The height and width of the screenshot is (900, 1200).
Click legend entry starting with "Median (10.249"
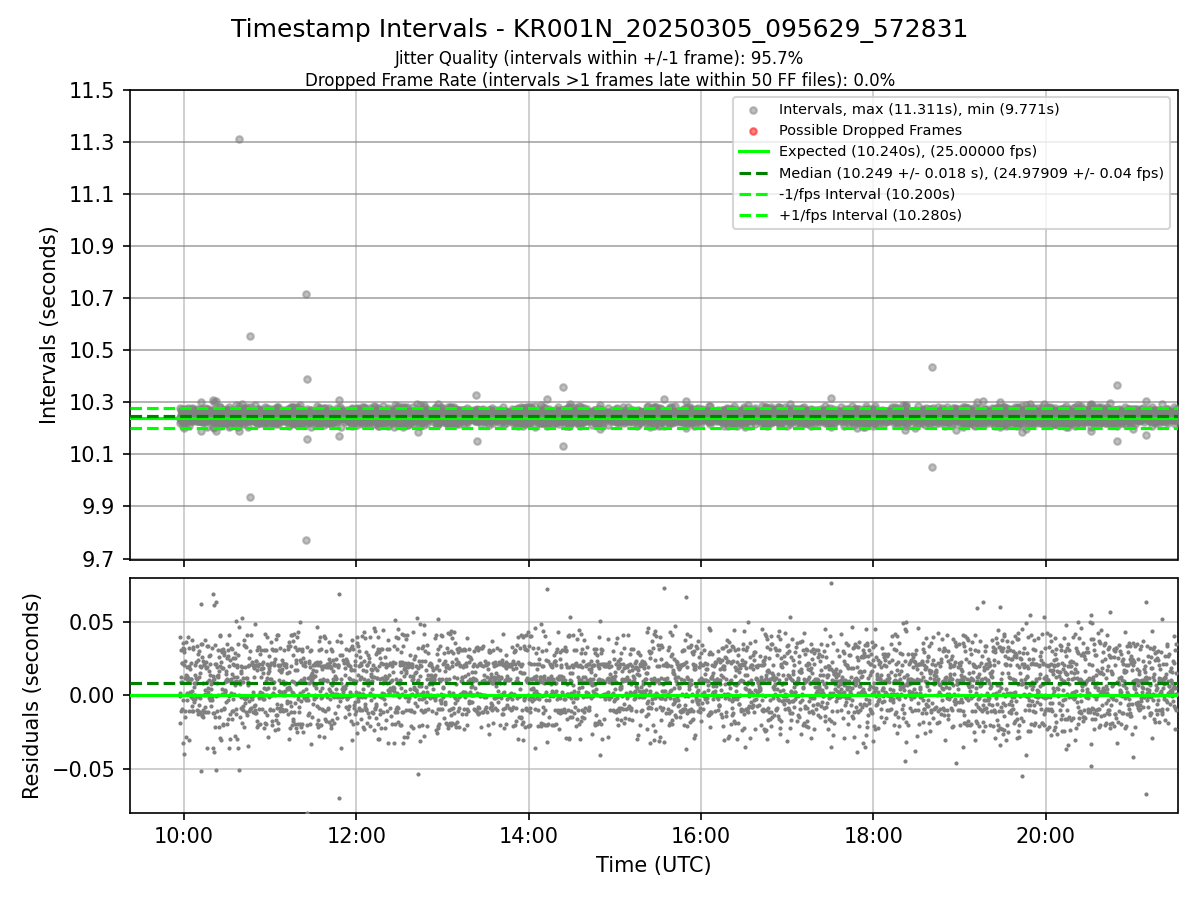[x=971, y=172]
